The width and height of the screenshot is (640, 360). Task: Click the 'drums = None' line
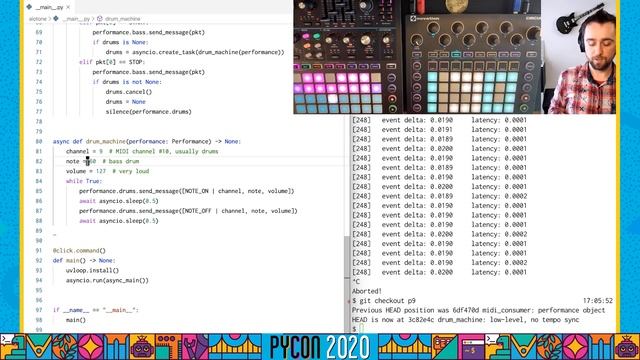[125, 102]
